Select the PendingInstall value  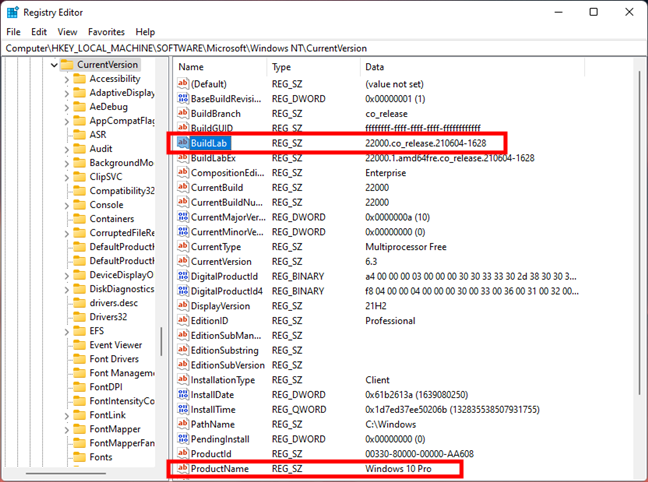pyautogui.click(x=220, y=439)
